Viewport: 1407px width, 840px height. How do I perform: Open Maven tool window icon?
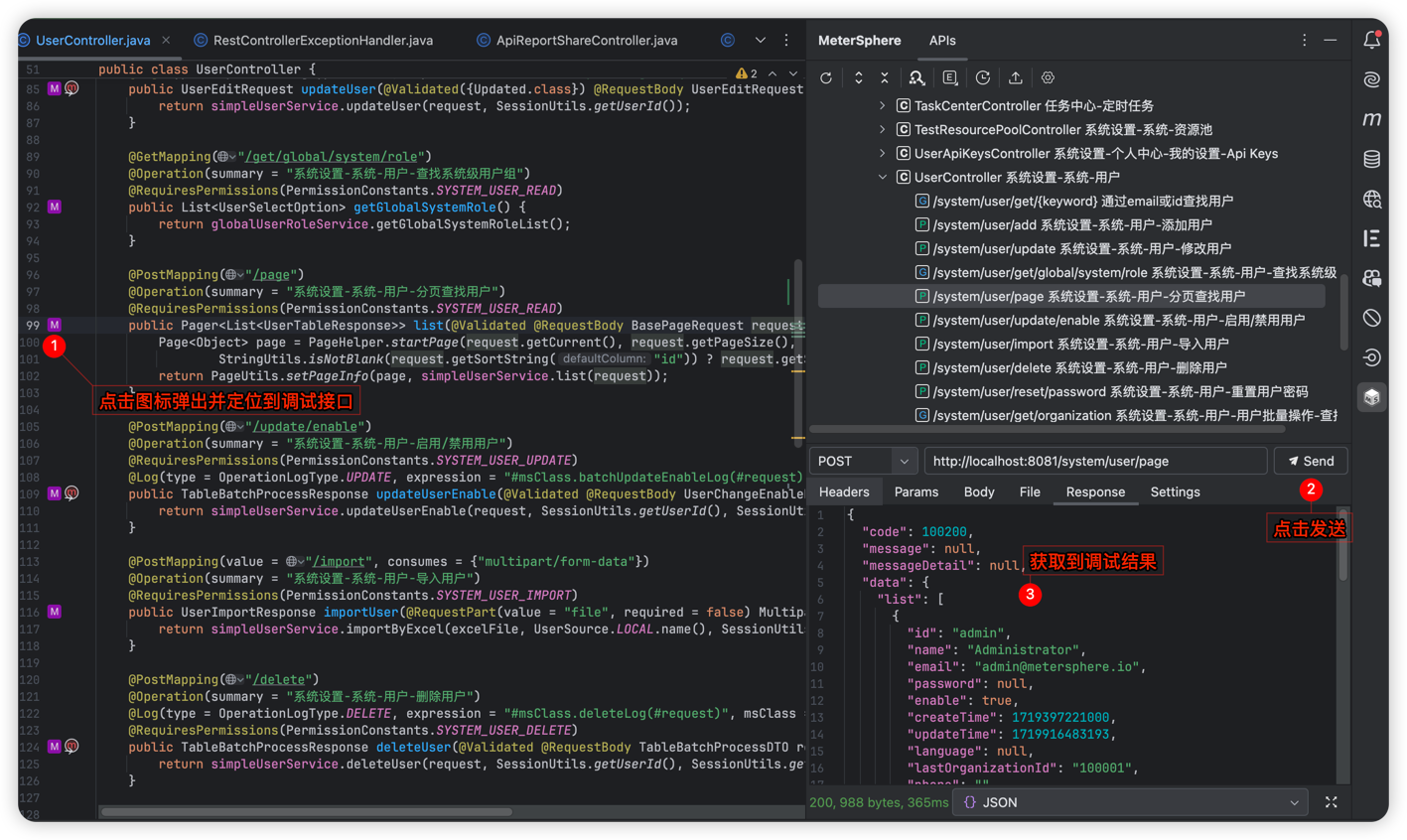1372,119
